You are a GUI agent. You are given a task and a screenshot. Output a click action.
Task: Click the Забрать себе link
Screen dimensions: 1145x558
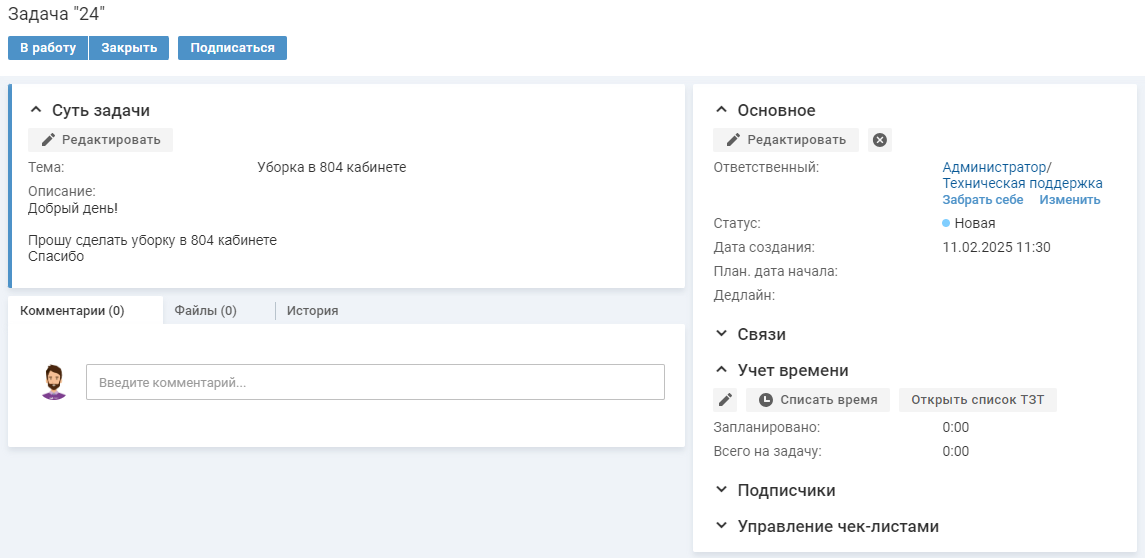click(983, 199)
